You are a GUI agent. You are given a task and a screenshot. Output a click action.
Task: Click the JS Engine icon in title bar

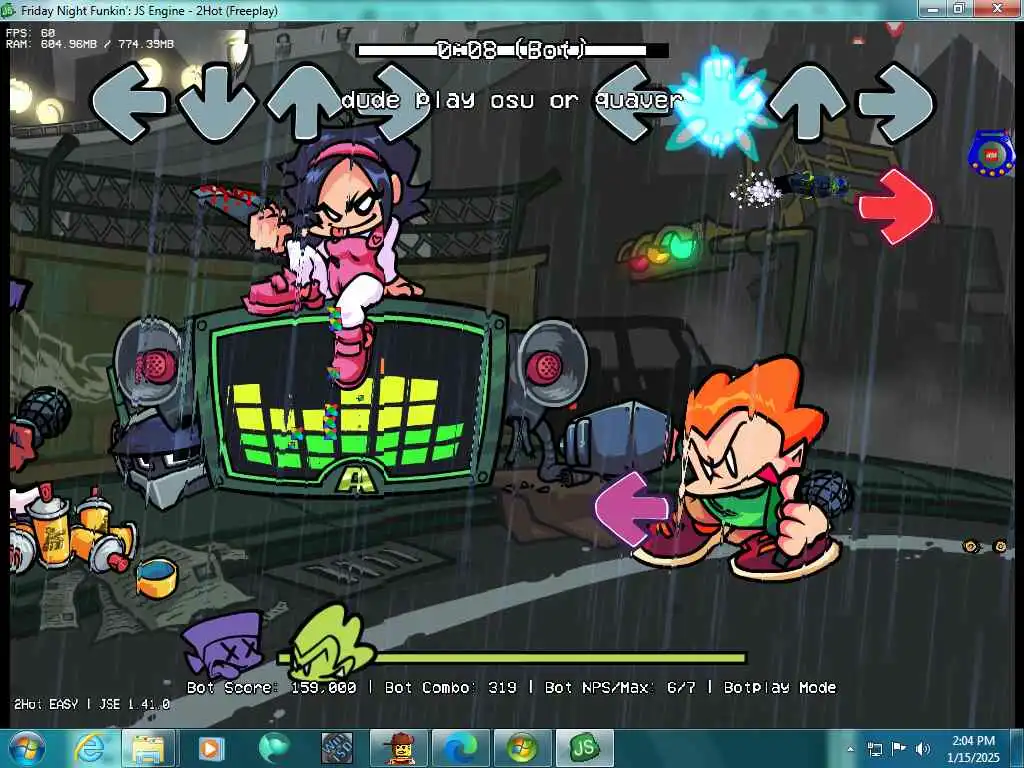coord(8,10)
